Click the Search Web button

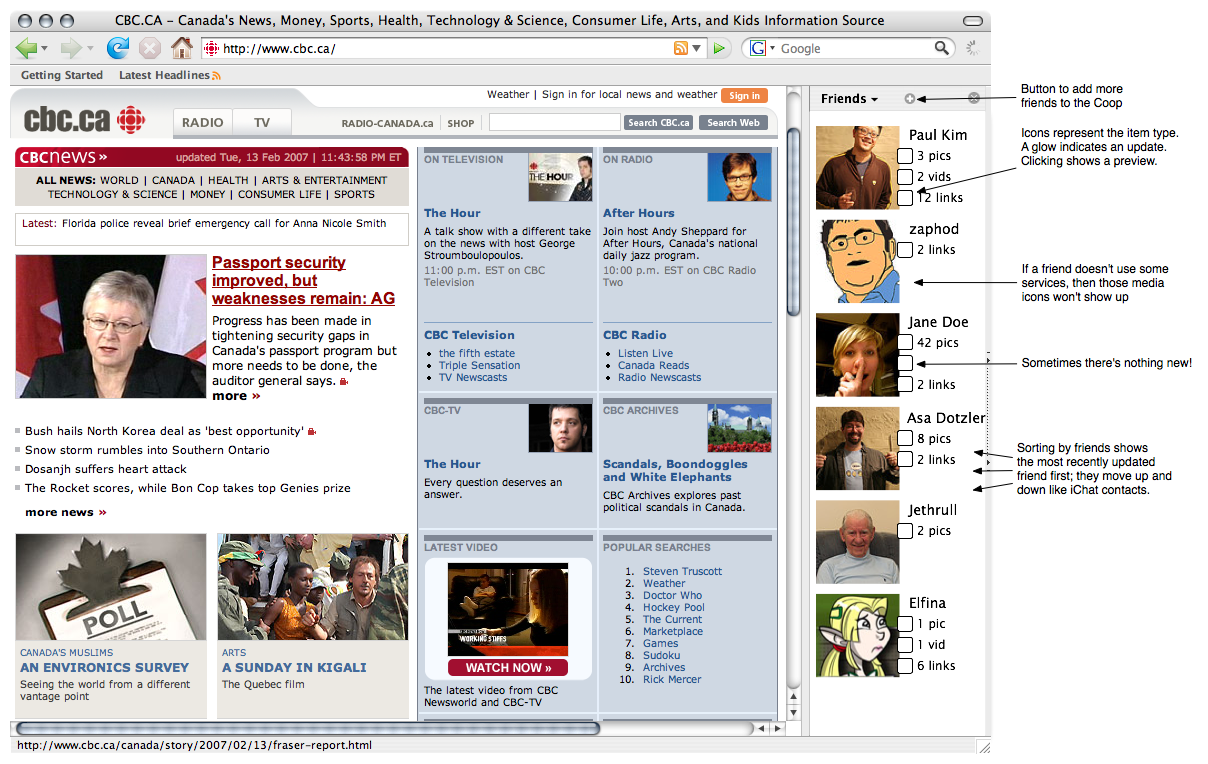coord(733,123)
